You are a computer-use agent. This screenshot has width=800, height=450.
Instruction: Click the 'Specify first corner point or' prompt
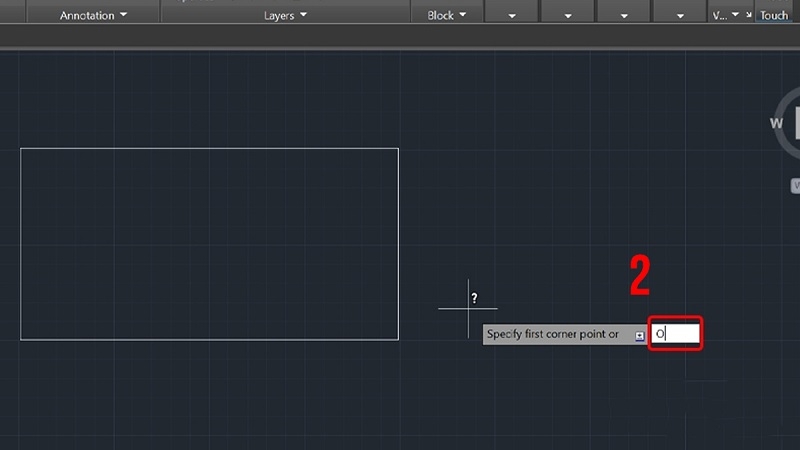coord(553,334)
